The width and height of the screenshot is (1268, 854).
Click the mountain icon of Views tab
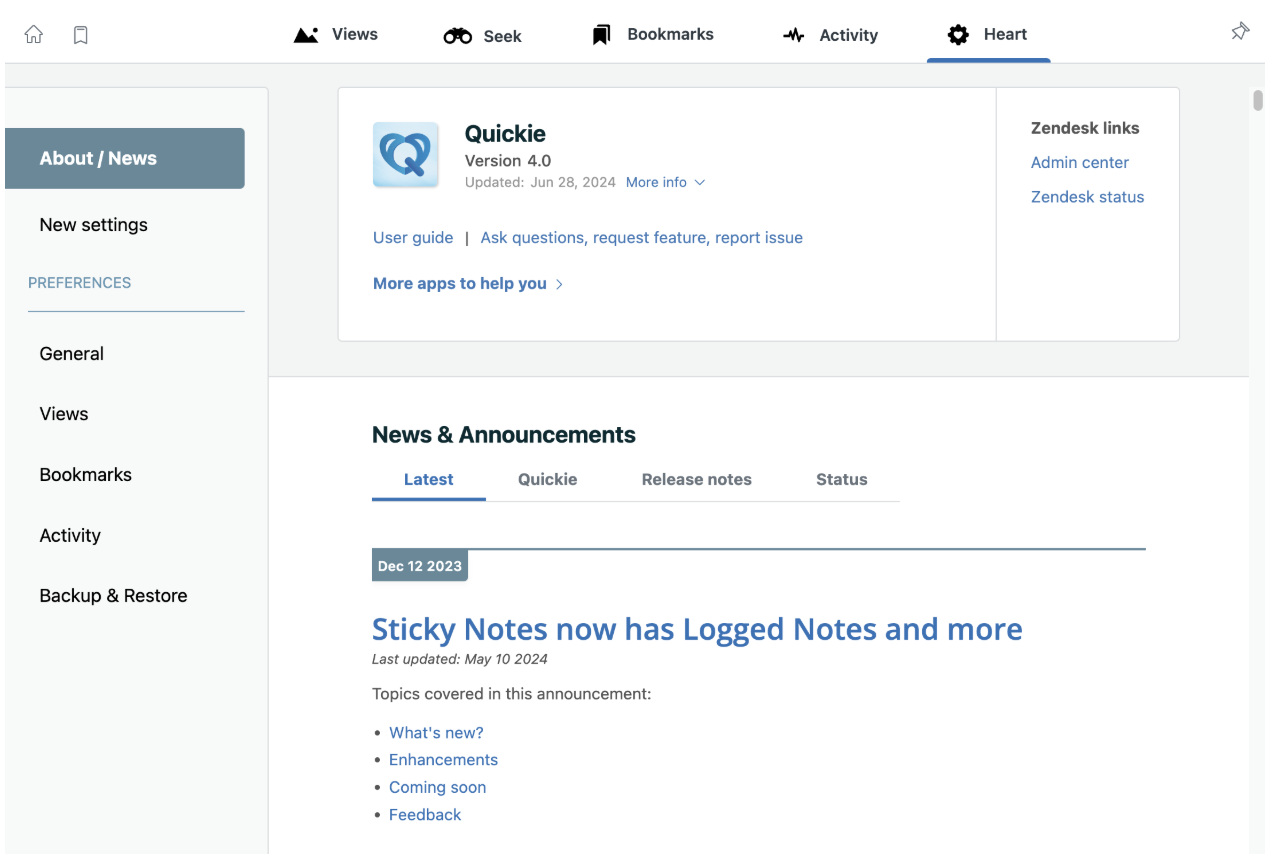point(306,35)
